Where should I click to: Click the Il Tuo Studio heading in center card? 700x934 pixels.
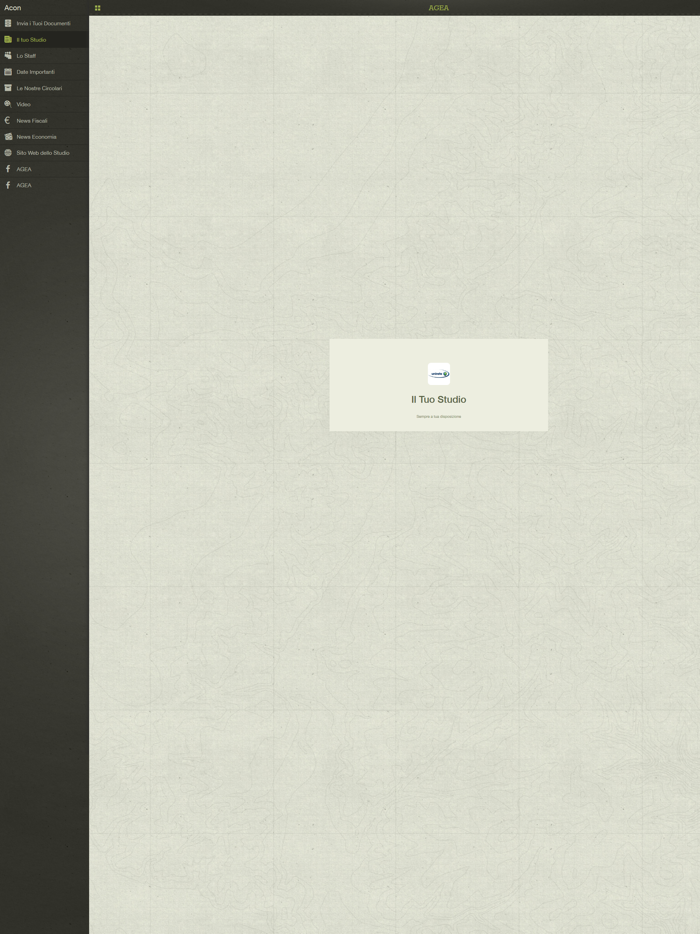[x=438, y=400]
